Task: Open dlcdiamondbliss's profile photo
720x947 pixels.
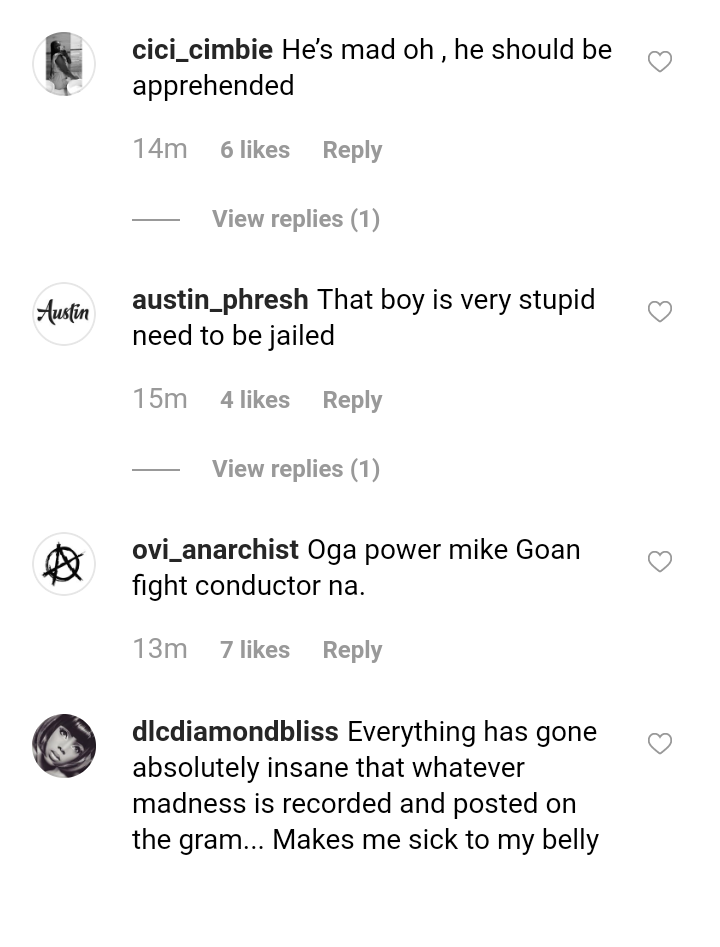Action: tap(64, 746)
